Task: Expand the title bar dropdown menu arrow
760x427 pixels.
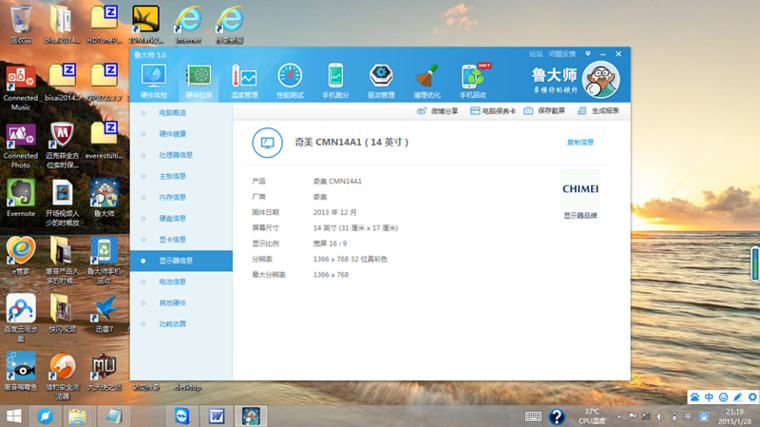Action: point(588,54)
